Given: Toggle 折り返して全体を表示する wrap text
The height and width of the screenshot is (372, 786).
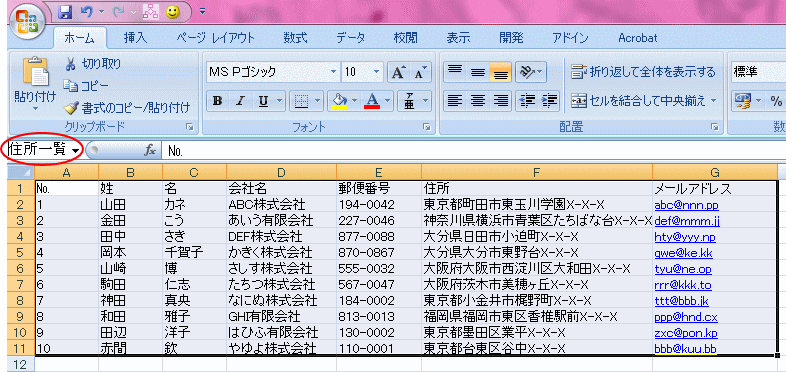Looking at the screenshot, I should [643, 72].
